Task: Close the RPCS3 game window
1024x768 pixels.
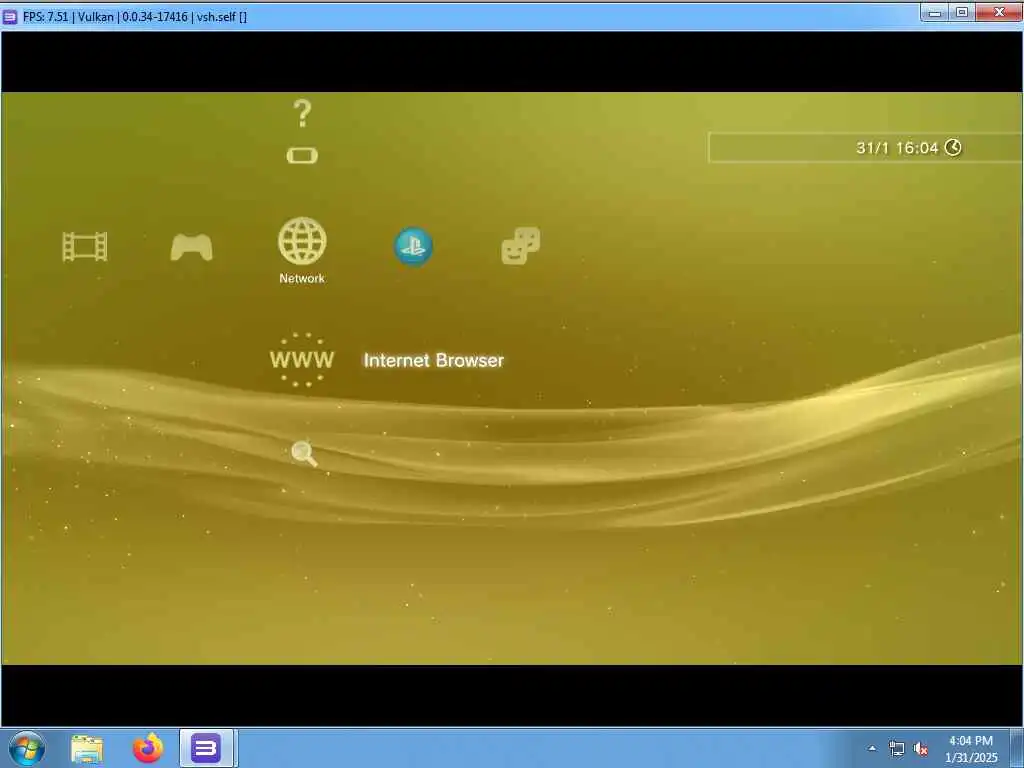Action: pyautogui.click(x=999, y=12)
